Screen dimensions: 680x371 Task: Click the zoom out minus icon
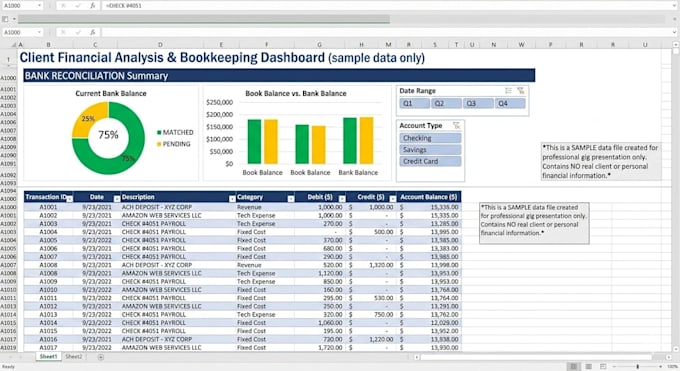click(614, 367)
